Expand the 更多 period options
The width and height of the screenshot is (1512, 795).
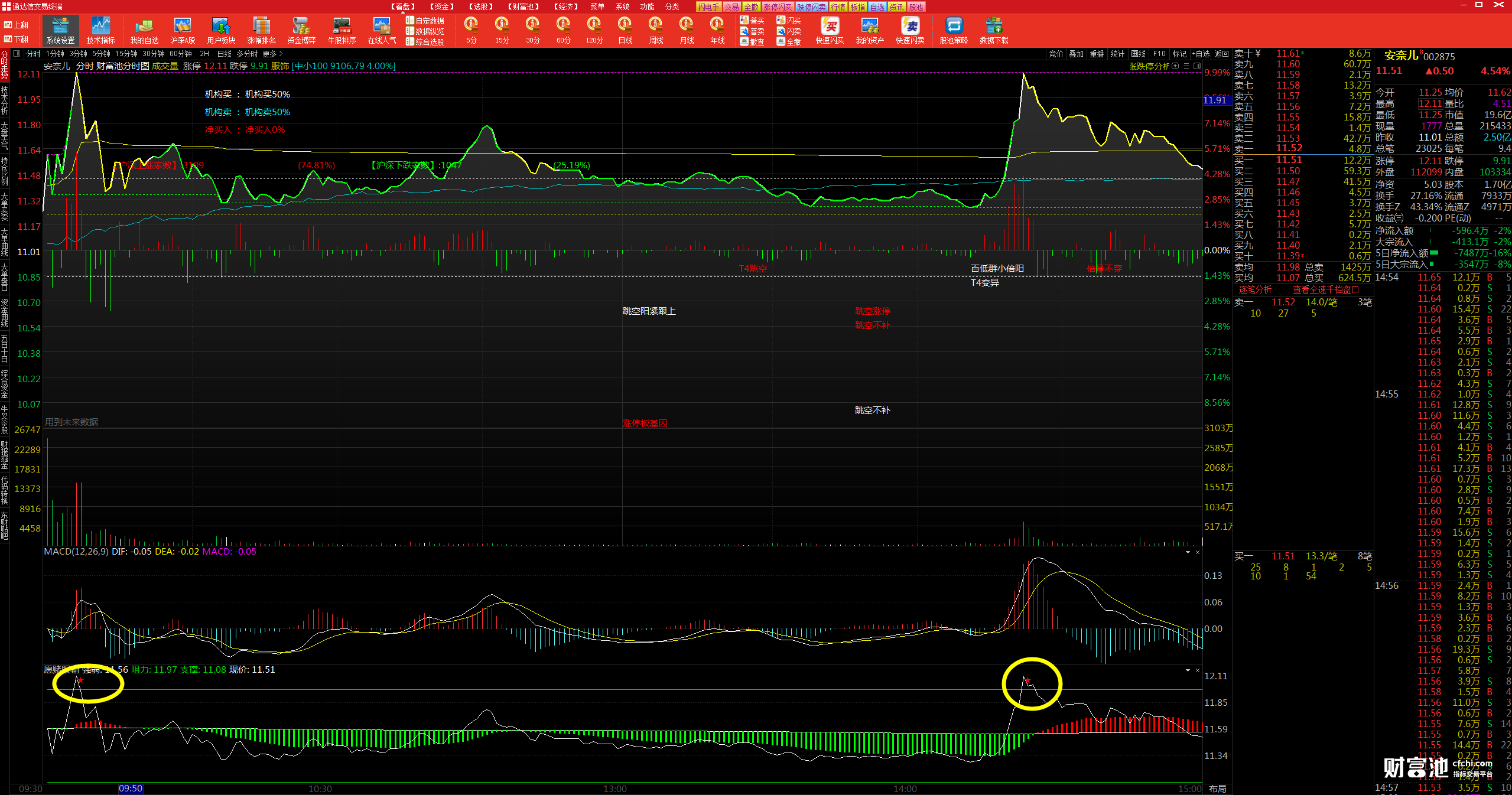[272, 54]
